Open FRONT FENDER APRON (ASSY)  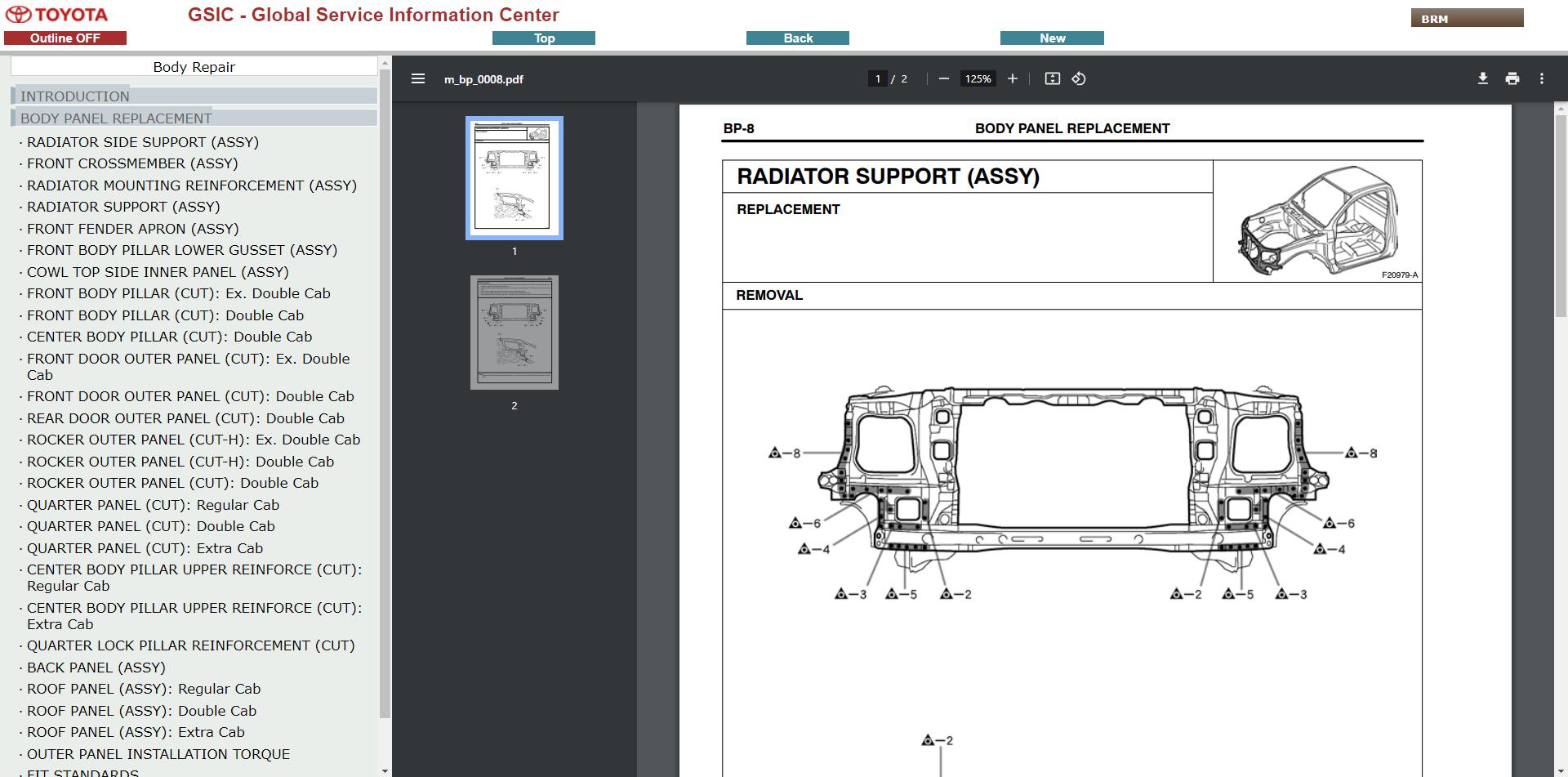coord(133,229)
